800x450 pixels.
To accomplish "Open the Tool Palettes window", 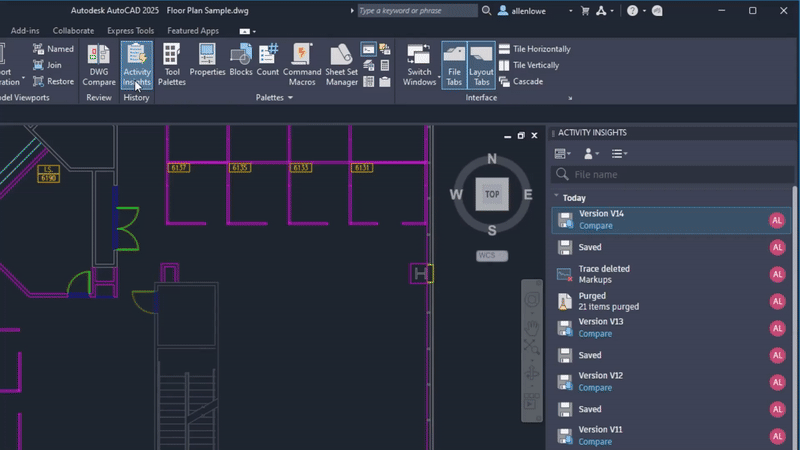I will tap(171, 65).
